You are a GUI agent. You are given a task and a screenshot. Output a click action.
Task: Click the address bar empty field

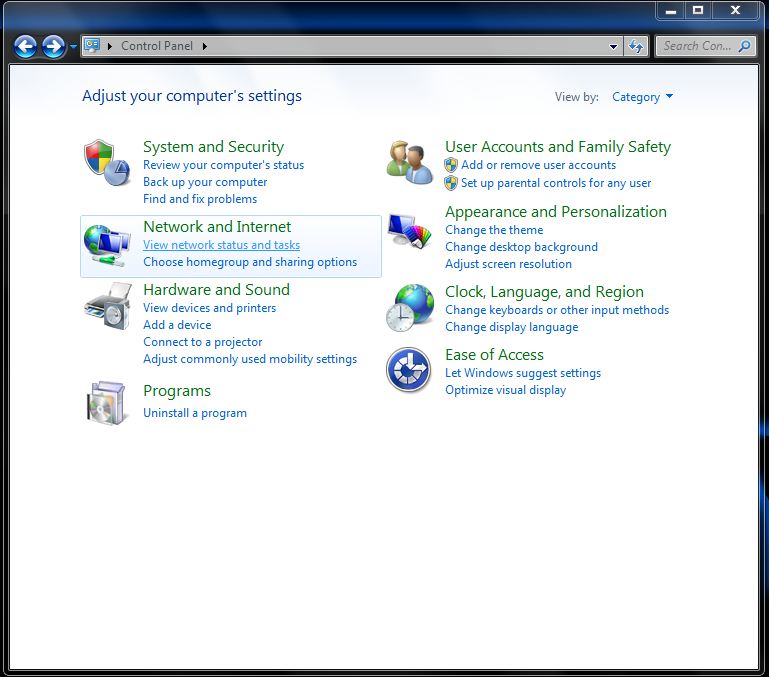coord(407,46)
